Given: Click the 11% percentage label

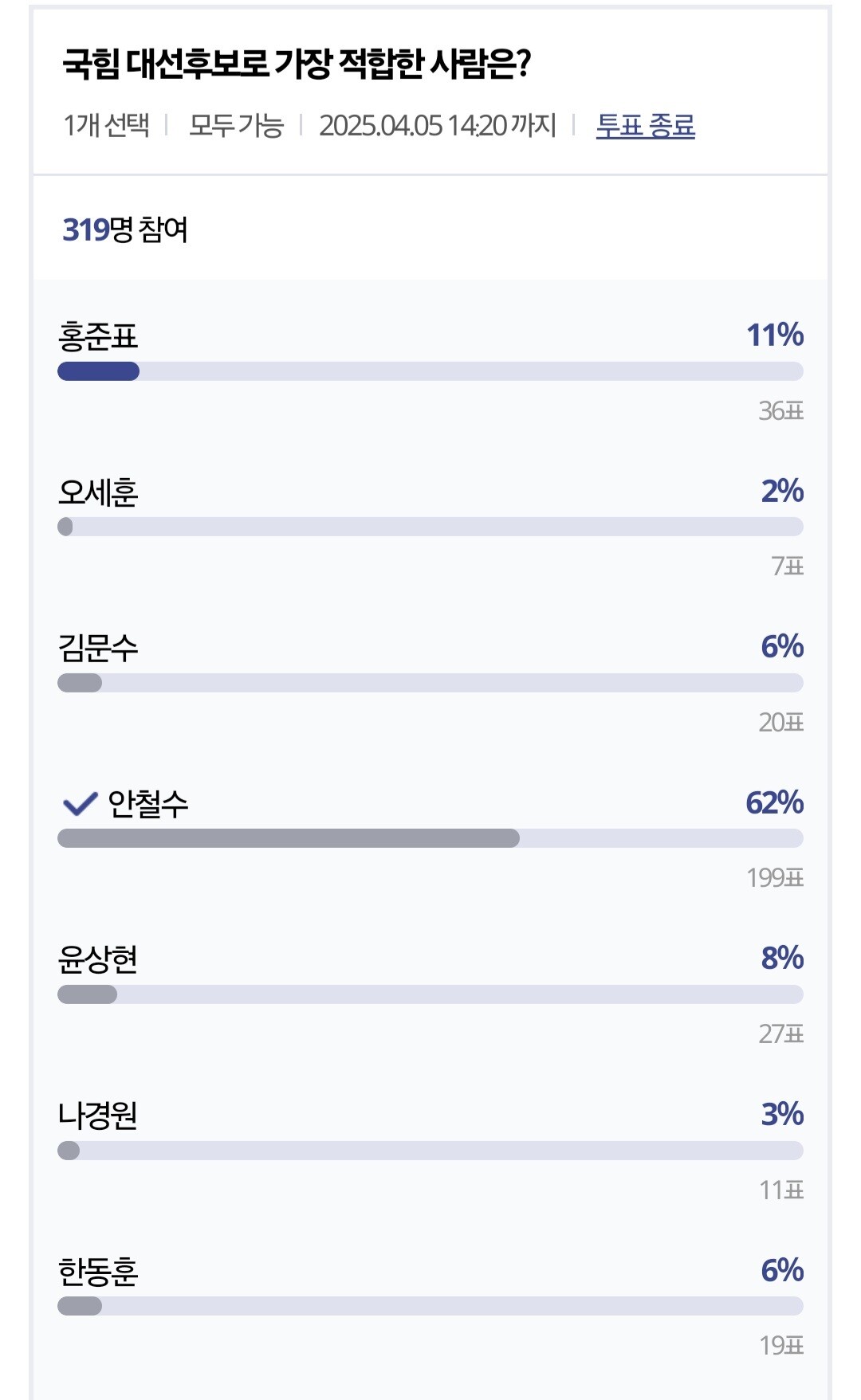Looking at the screenshot, I should click(774, 335).
